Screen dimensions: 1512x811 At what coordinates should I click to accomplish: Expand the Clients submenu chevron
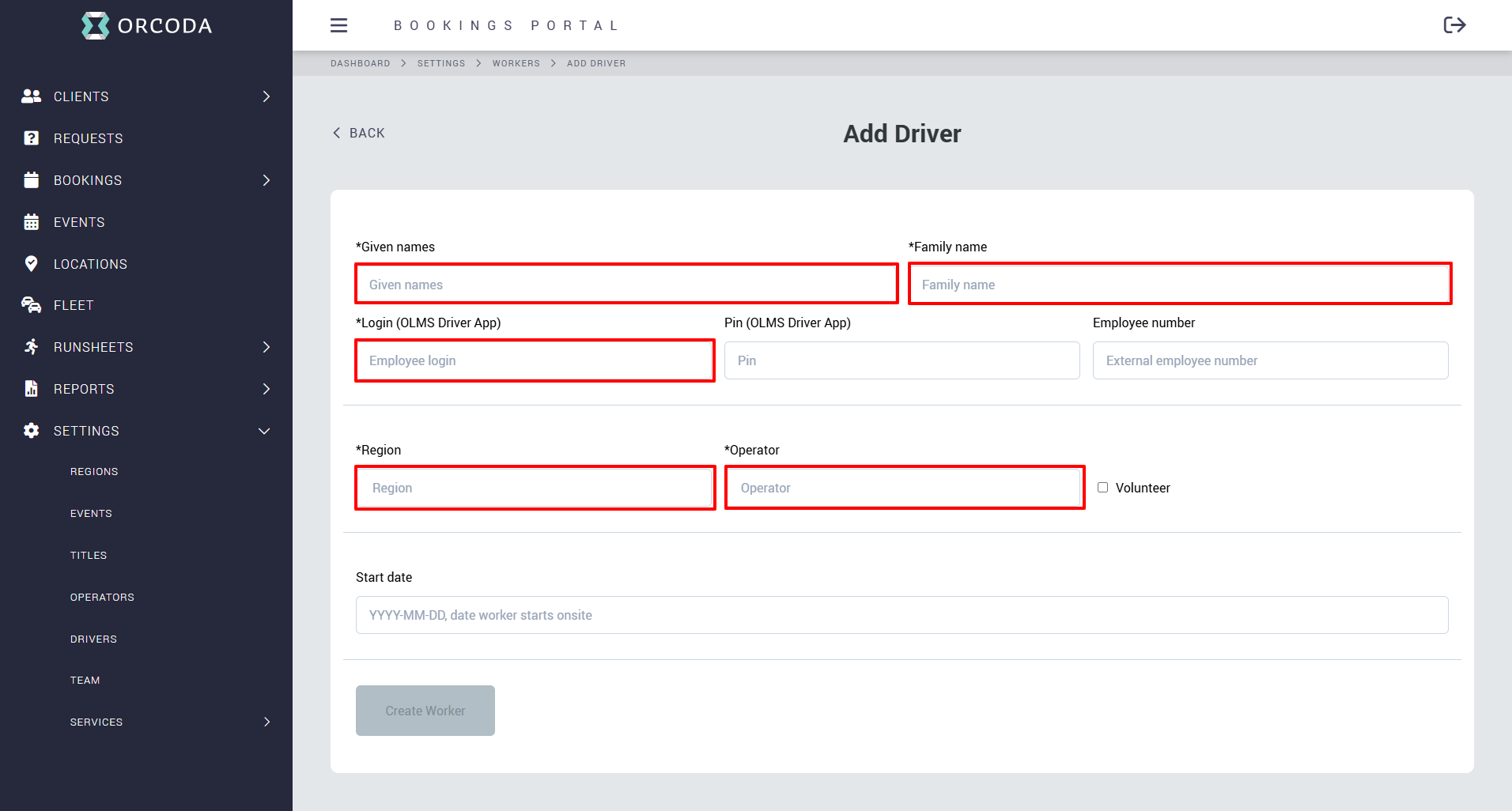[x=266, y=96]
